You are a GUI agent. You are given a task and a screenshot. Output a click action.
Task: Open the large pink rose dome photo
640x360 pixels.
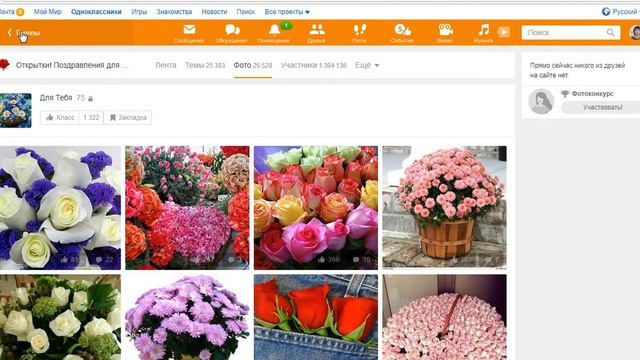(444, 317)
